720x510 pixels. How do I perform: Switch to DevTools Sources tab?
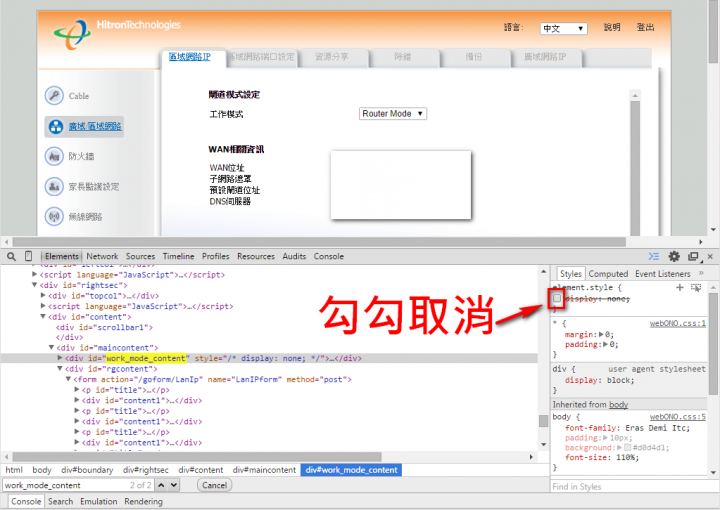141,256
